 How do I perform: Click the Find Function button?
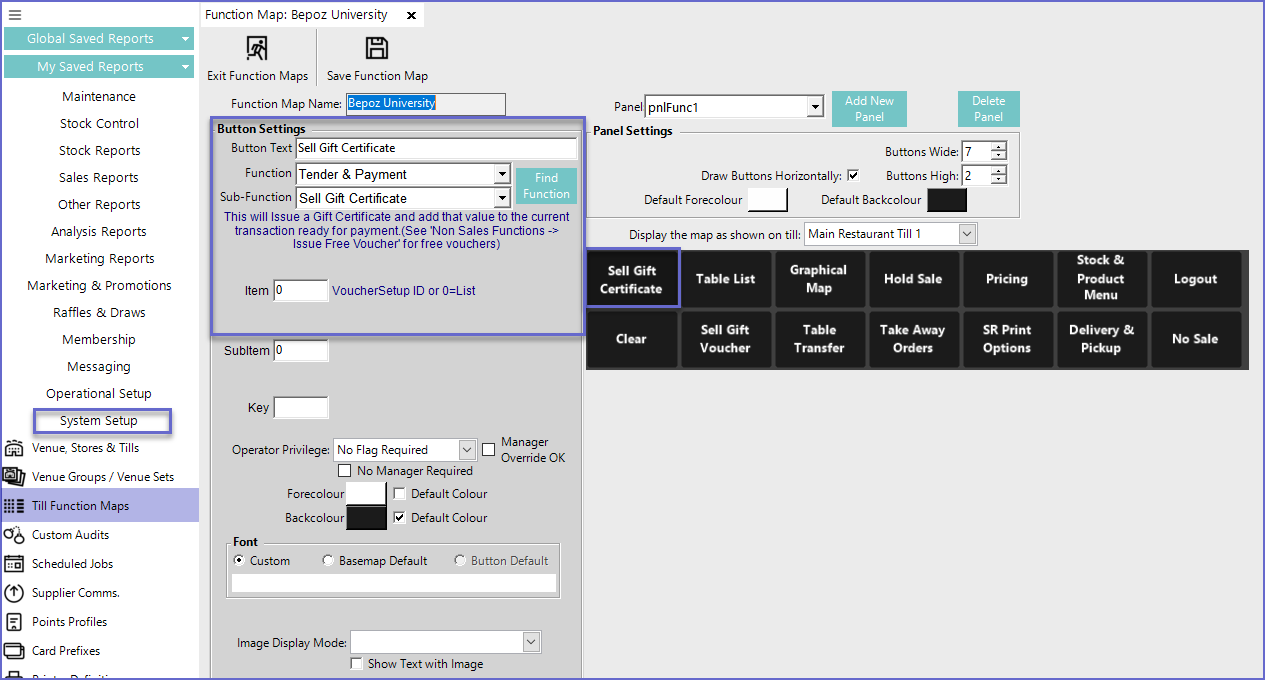pyautogui.click(x=546, y=186)
